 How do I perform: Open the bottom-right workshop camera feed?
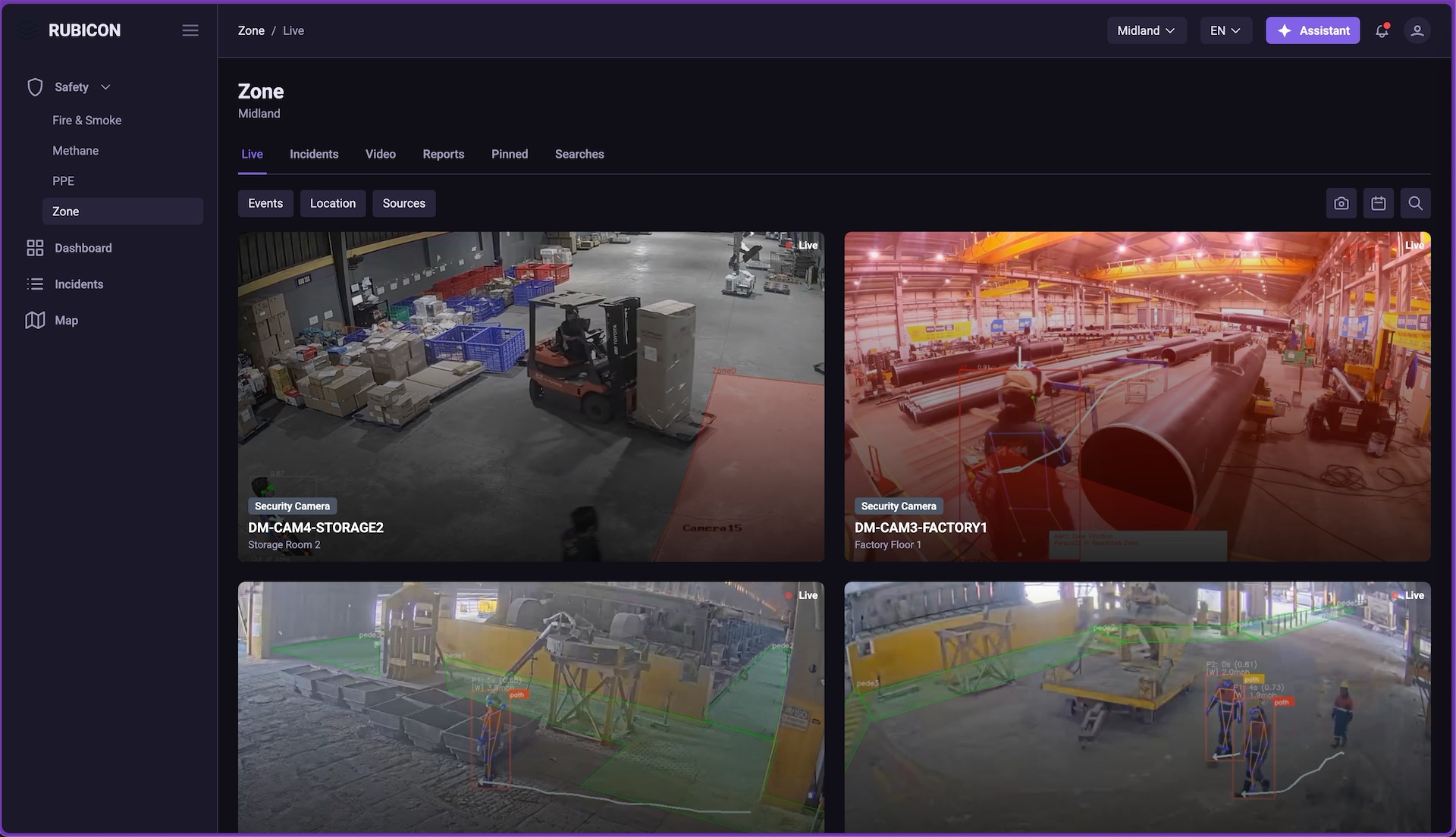pos(1137,707)
